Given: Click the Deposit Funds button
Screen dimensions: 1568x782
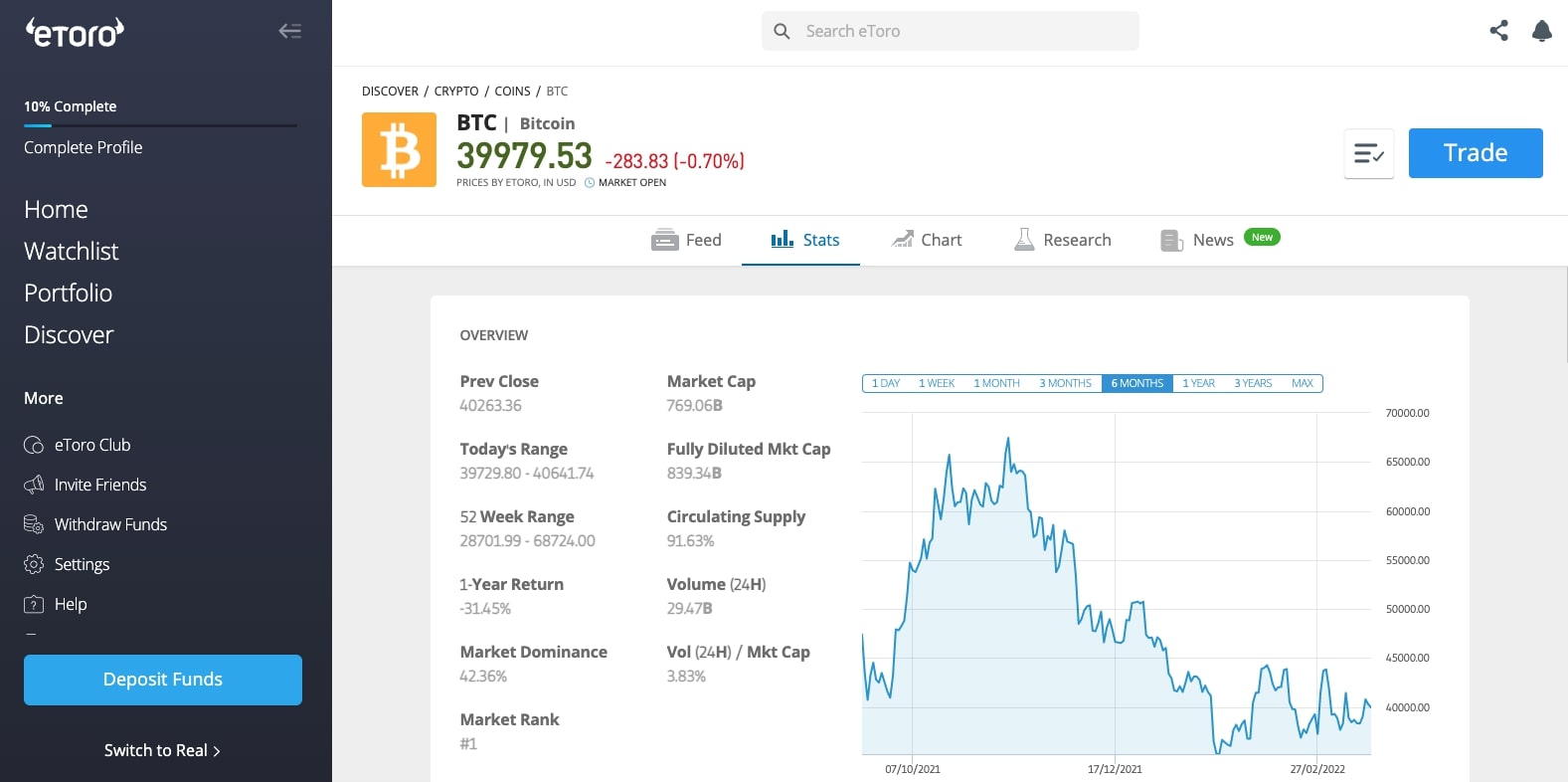Looking at the screenshot, I should point(163,680).
